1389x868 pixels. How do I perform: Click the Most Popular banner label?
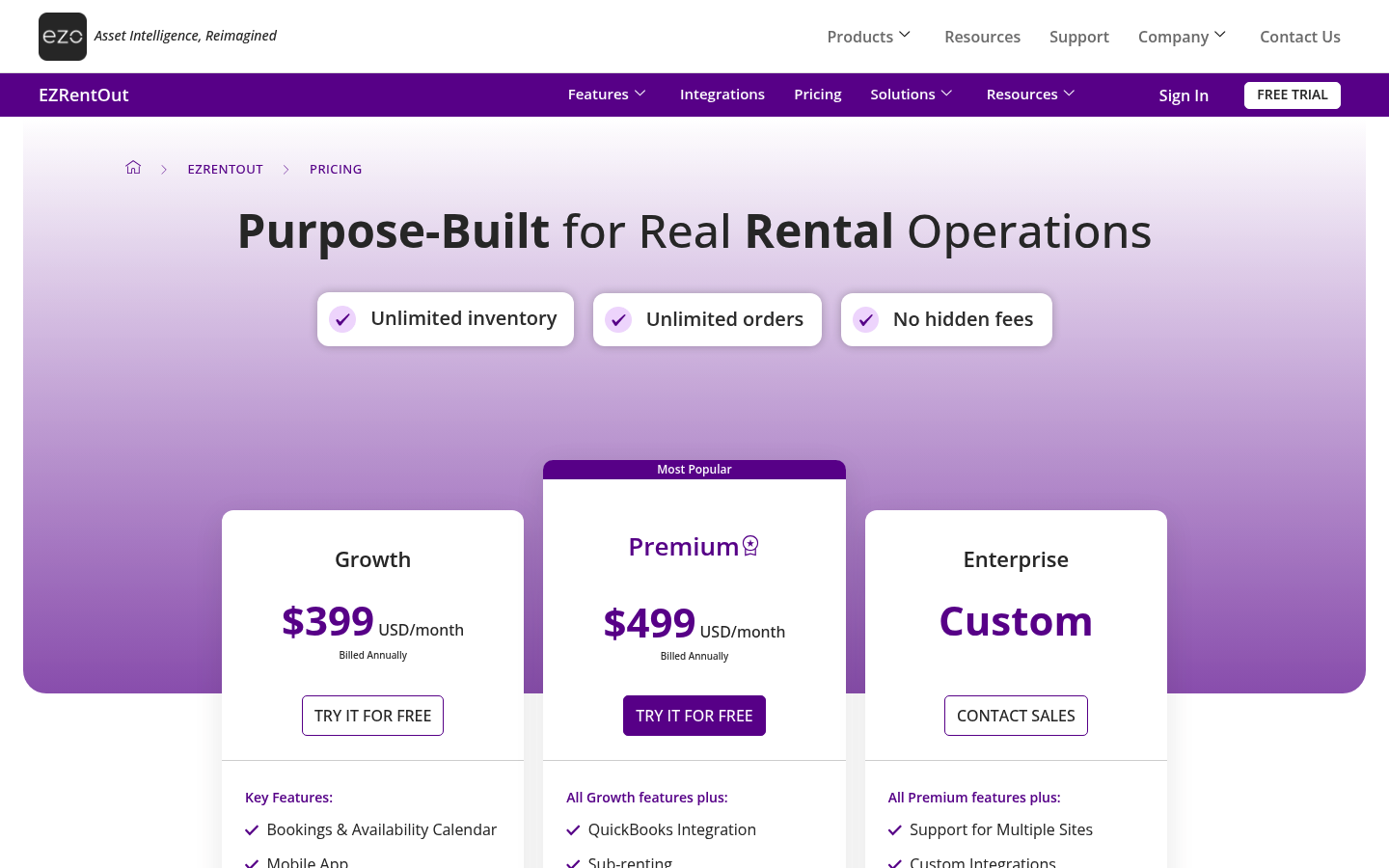point(694,470)
